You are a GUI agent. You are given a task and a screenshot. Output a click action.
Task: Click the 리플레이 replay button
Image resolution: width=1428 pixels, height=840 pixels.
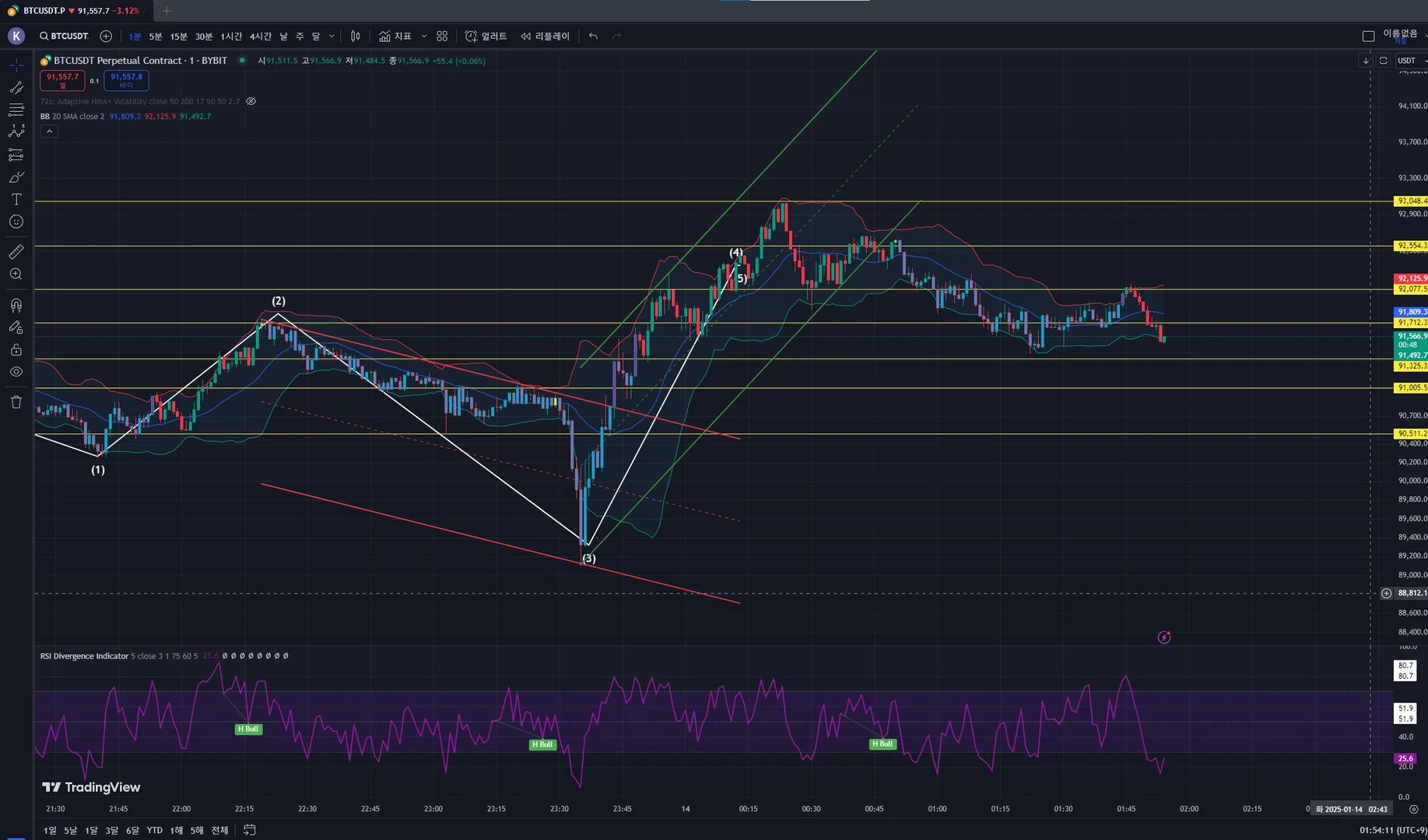click(x=545, y=37)
